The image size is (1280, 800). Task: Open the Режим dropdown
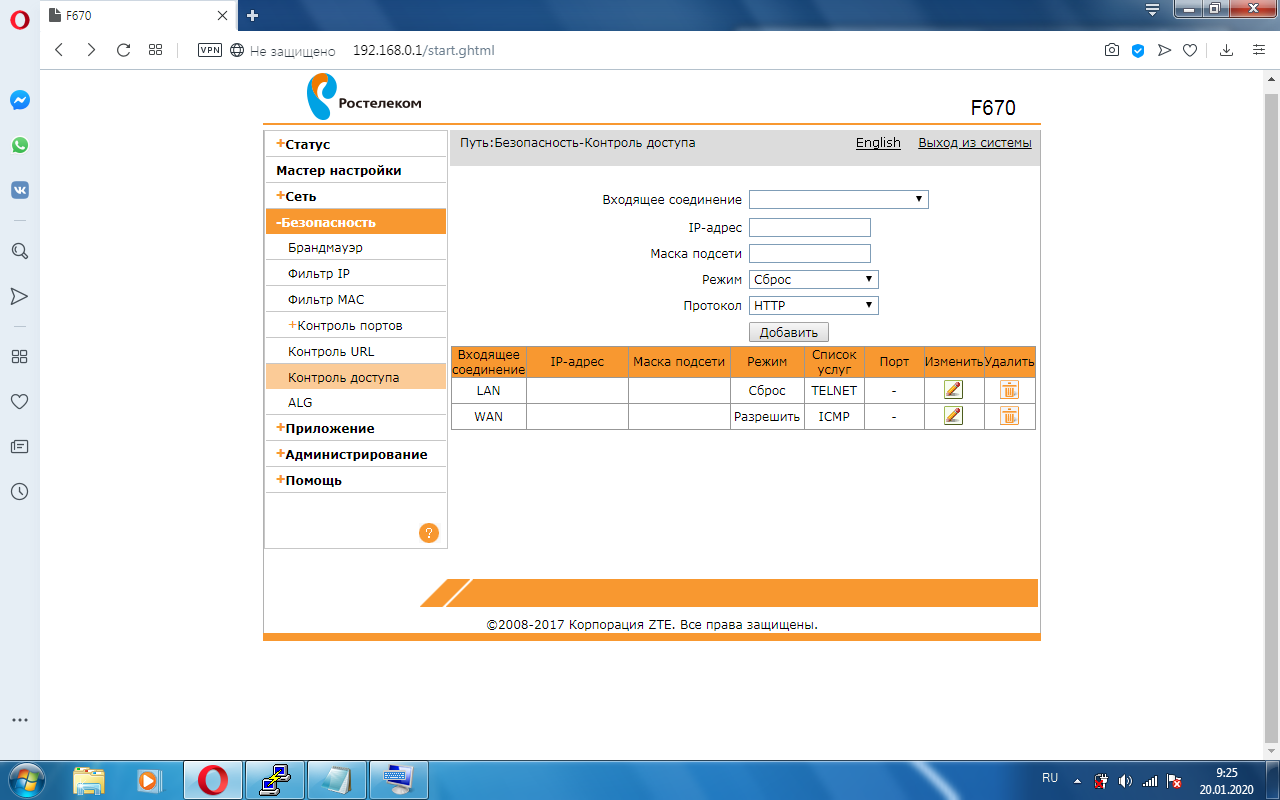click(813, 280)
